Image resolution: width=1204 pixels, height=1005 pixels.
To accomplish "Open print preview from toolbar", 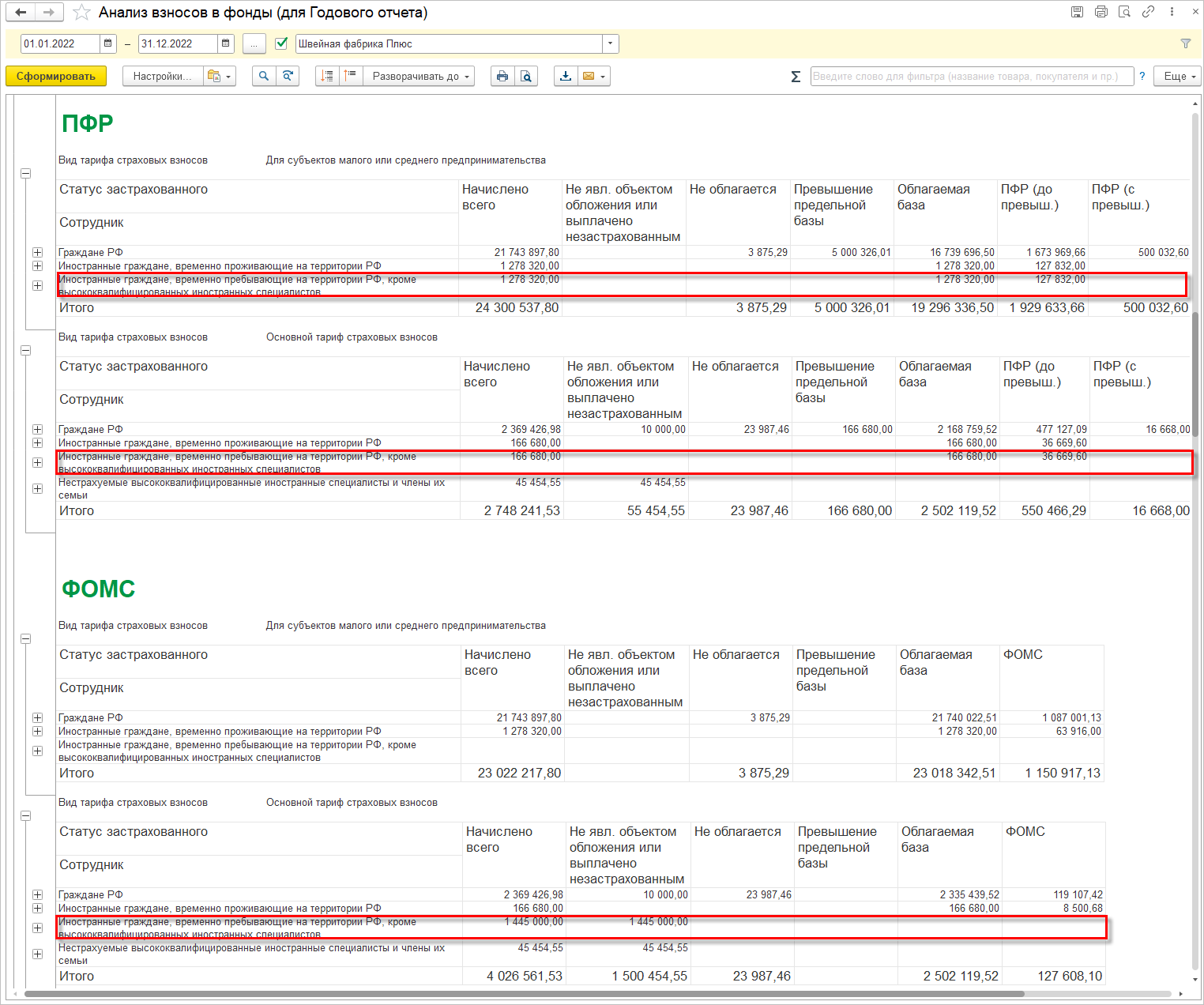I will tap(526, 76).
